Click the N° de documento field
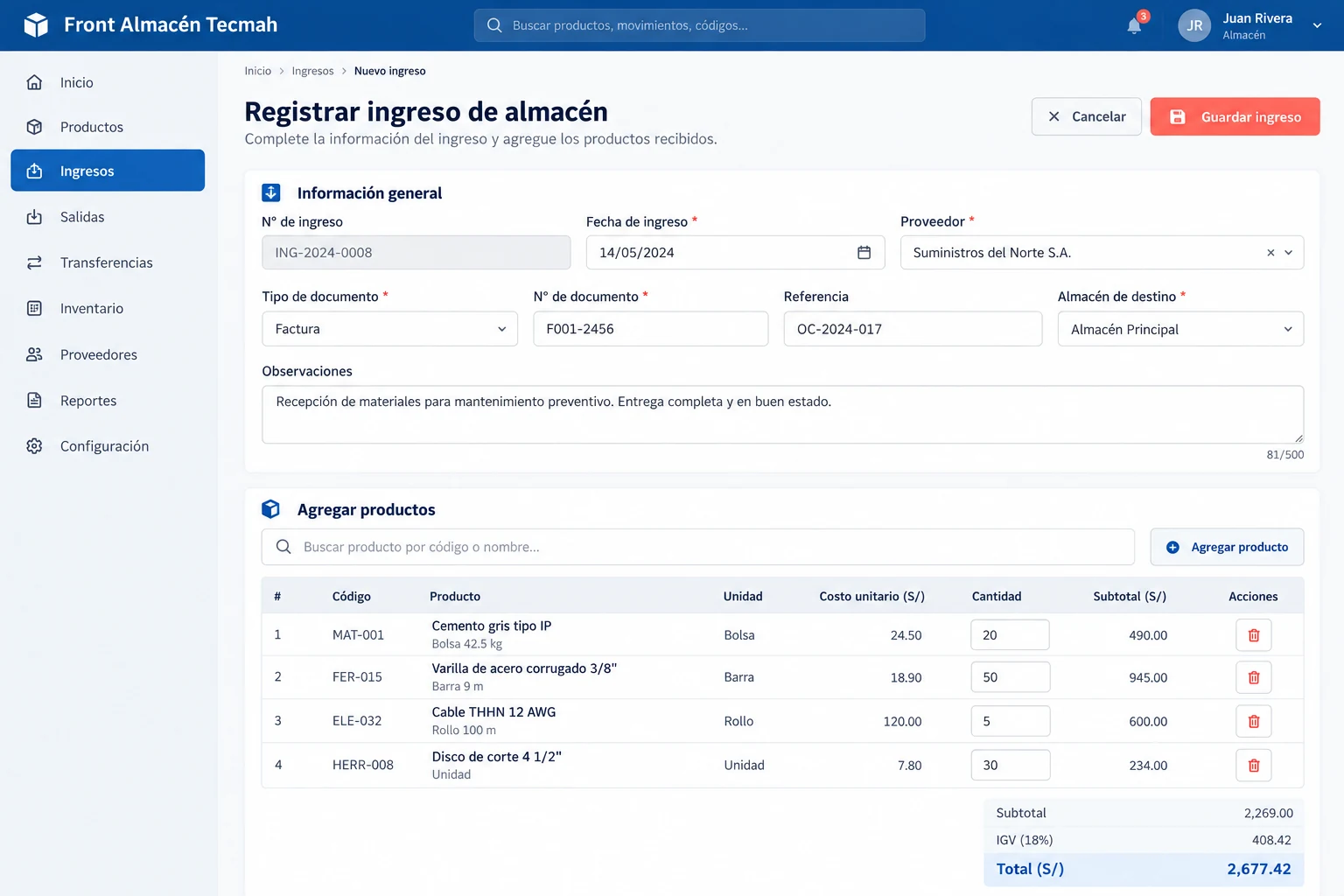This screenshot has width=1344, height=896. pos(651,329)
